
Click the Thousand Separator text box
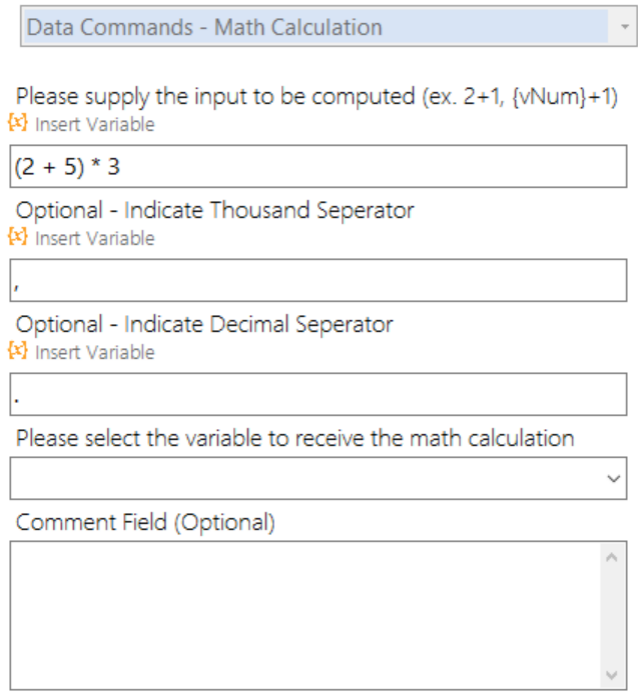pyautogui.click(x=318, y=280)
